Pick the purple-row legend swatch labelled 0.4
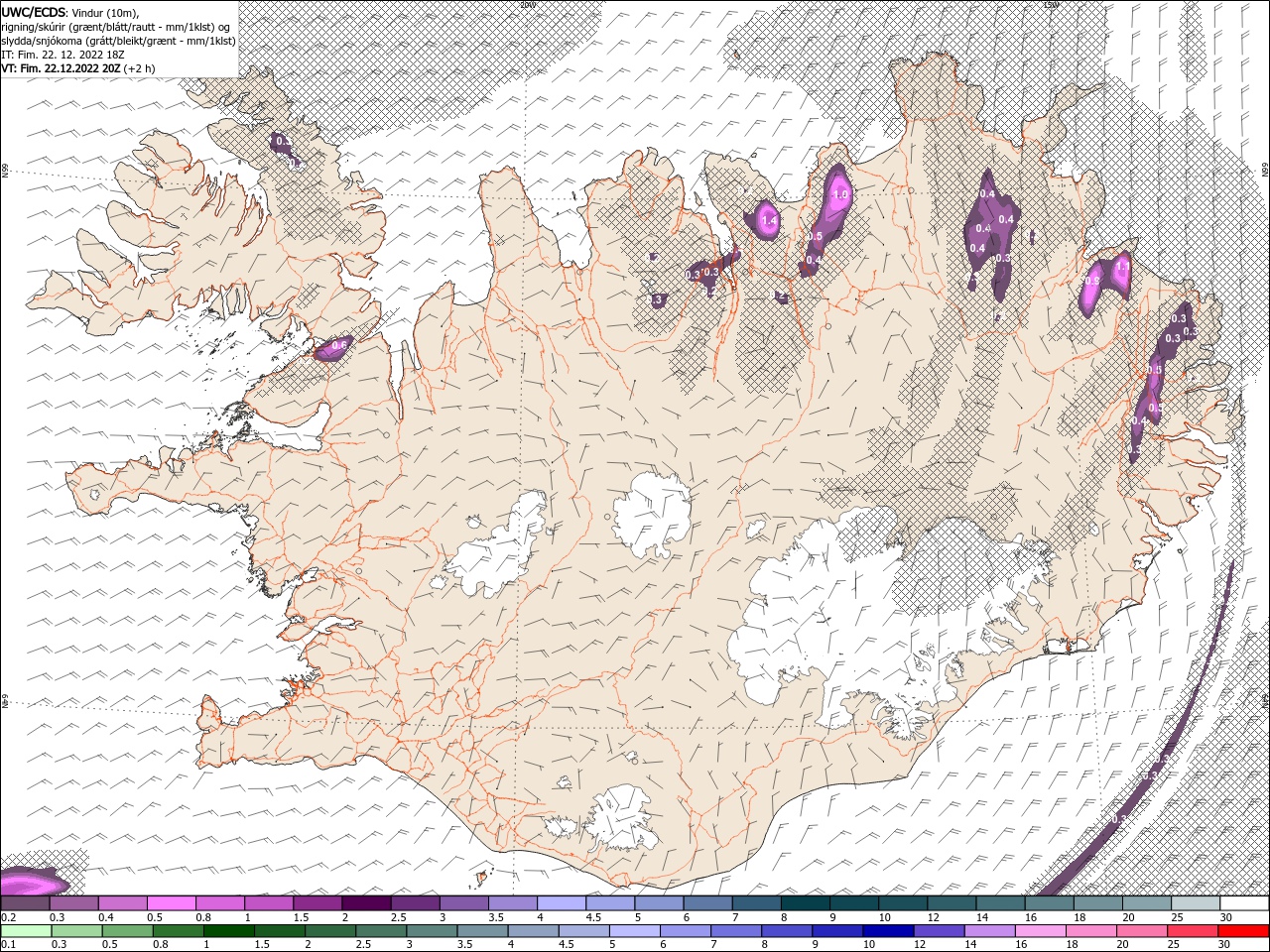This screenshot has height=952, width=1270. (123, 903)
